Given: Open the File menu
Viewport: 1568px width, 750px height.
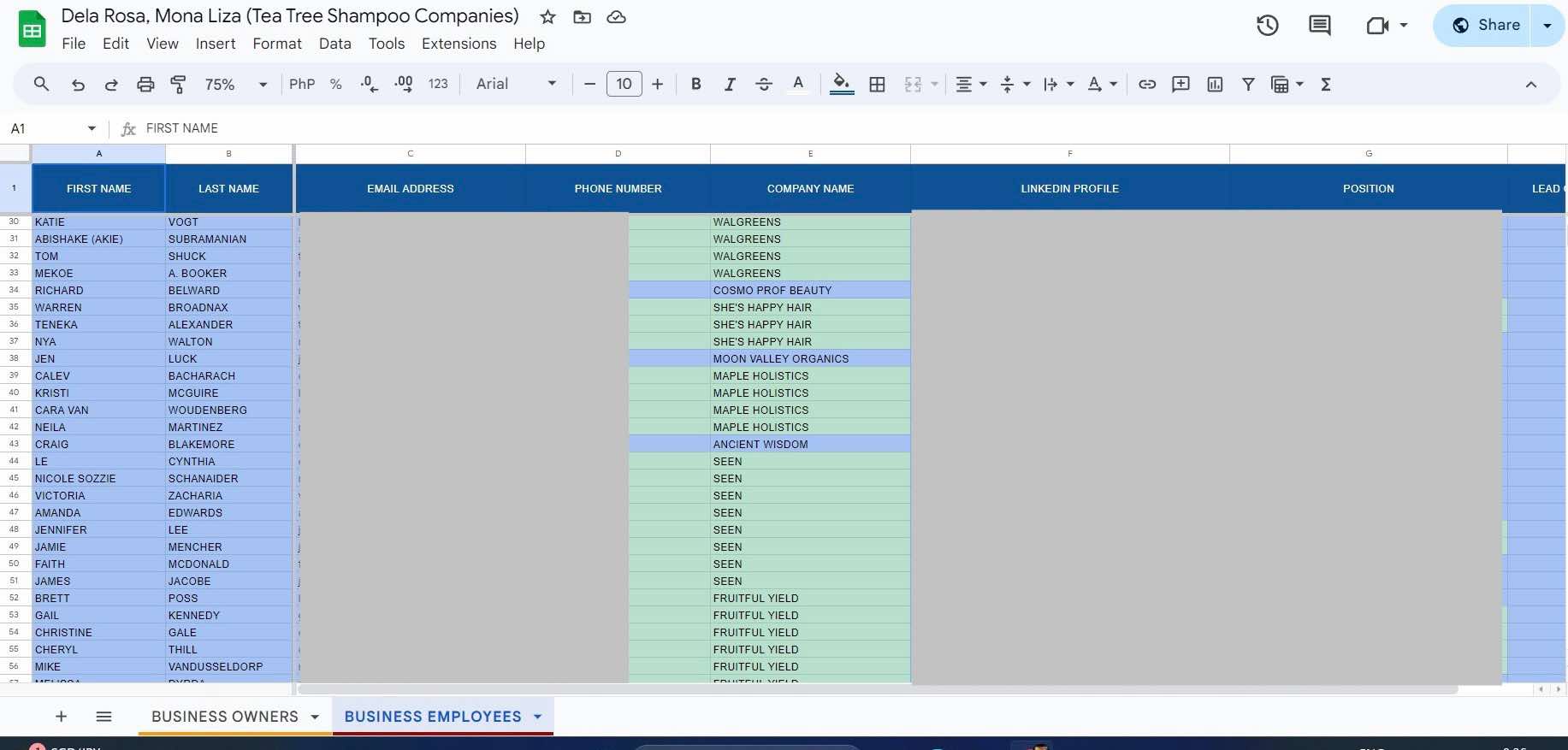Looking at the screenshot, I should [x=74, y=44].
